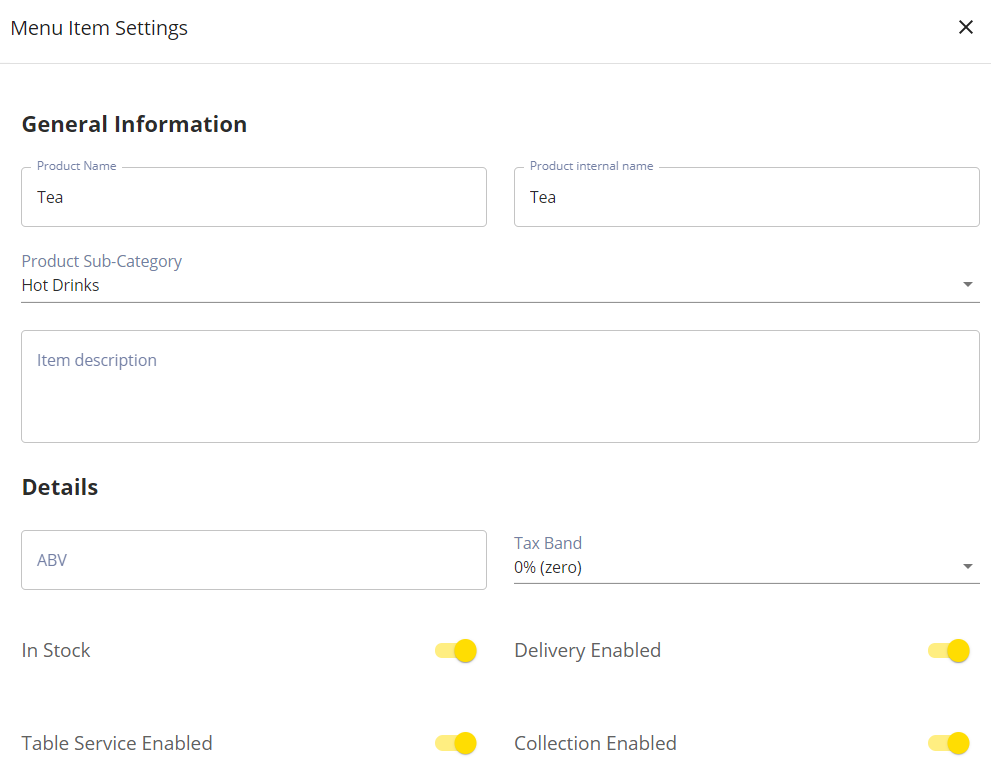Click the Collection Enabled label text
Image resolution: width=991 pixels, height=779 pixels.
595,743
